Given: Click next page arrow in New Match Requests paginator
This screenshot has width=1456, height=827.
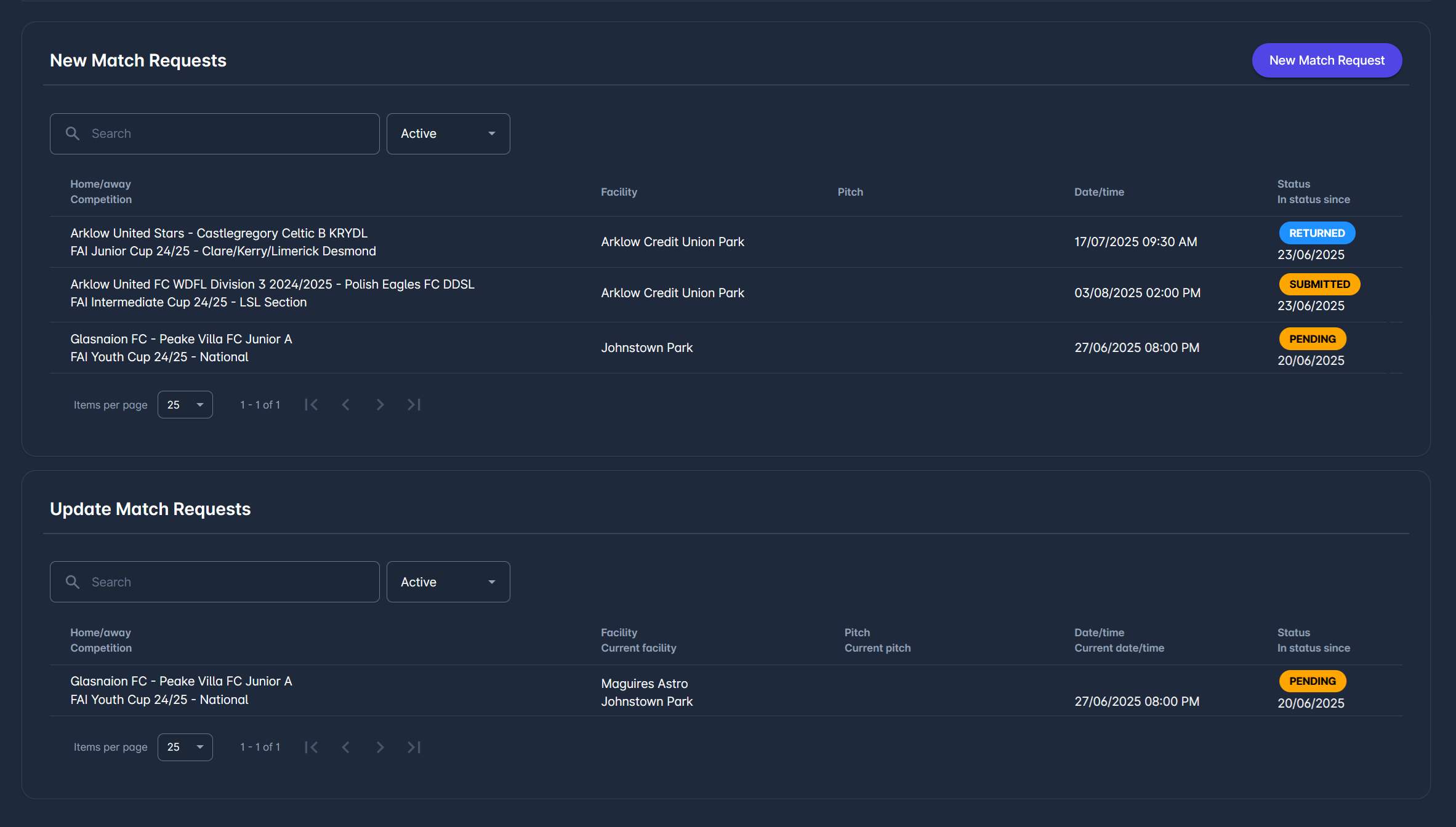Looking at the screenshot, I should 380,404.
